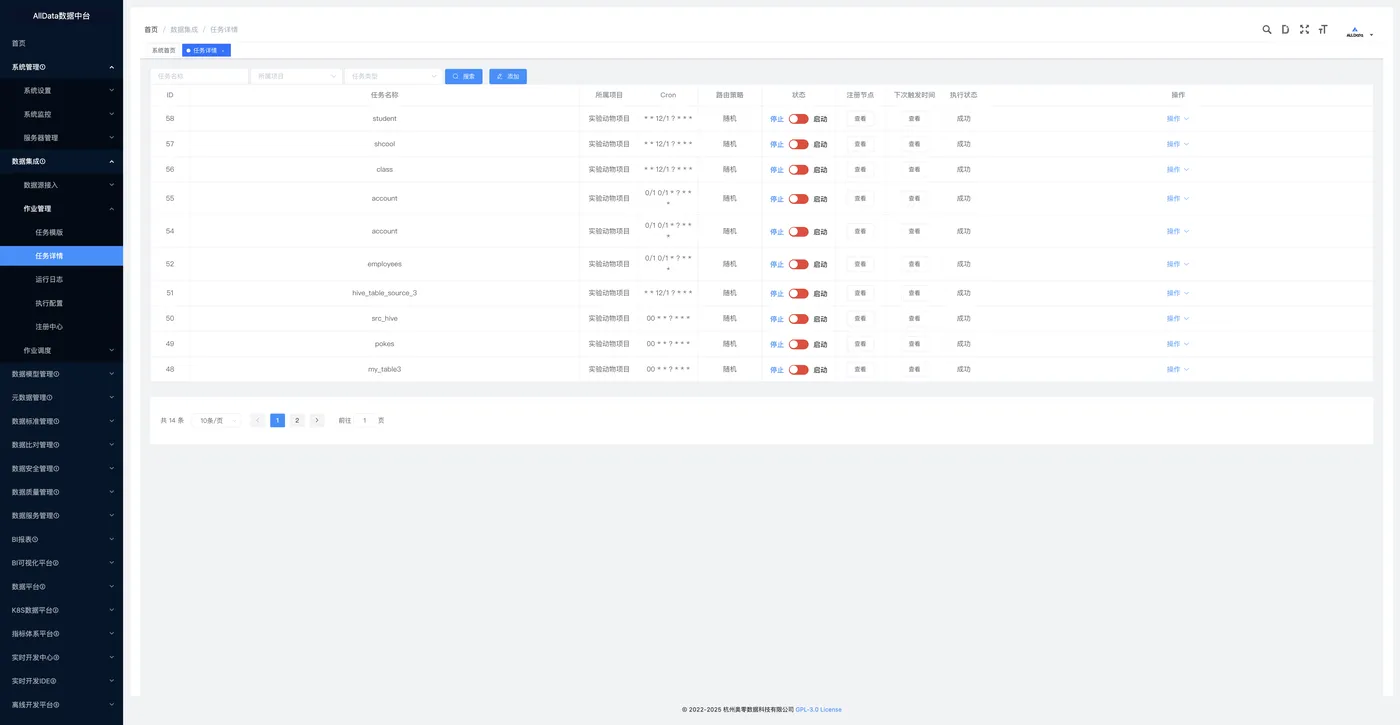This screenshot has width=1400, height=725.
Task: Click the AllData avatar logo
Action: 1354,32
